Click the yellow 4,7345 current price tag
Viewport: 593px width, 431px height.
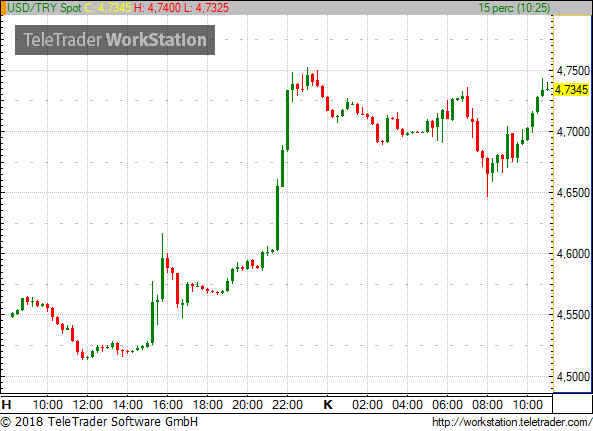pyautogui.click(x=572, y=90)
